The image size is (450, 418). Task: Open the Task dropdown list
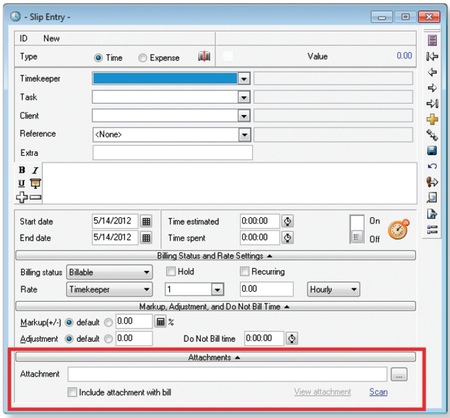click(244, 97)
